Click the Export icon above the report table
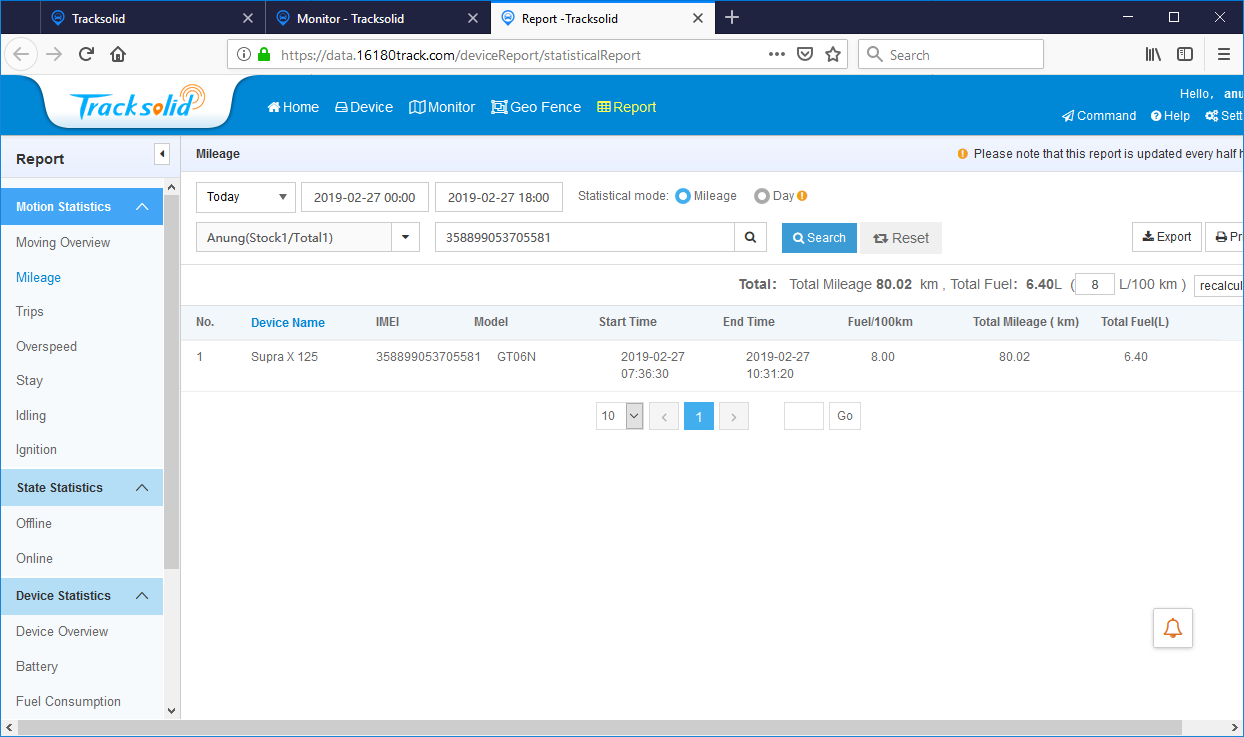The image size is (1244, 737). coord(1166,237)
